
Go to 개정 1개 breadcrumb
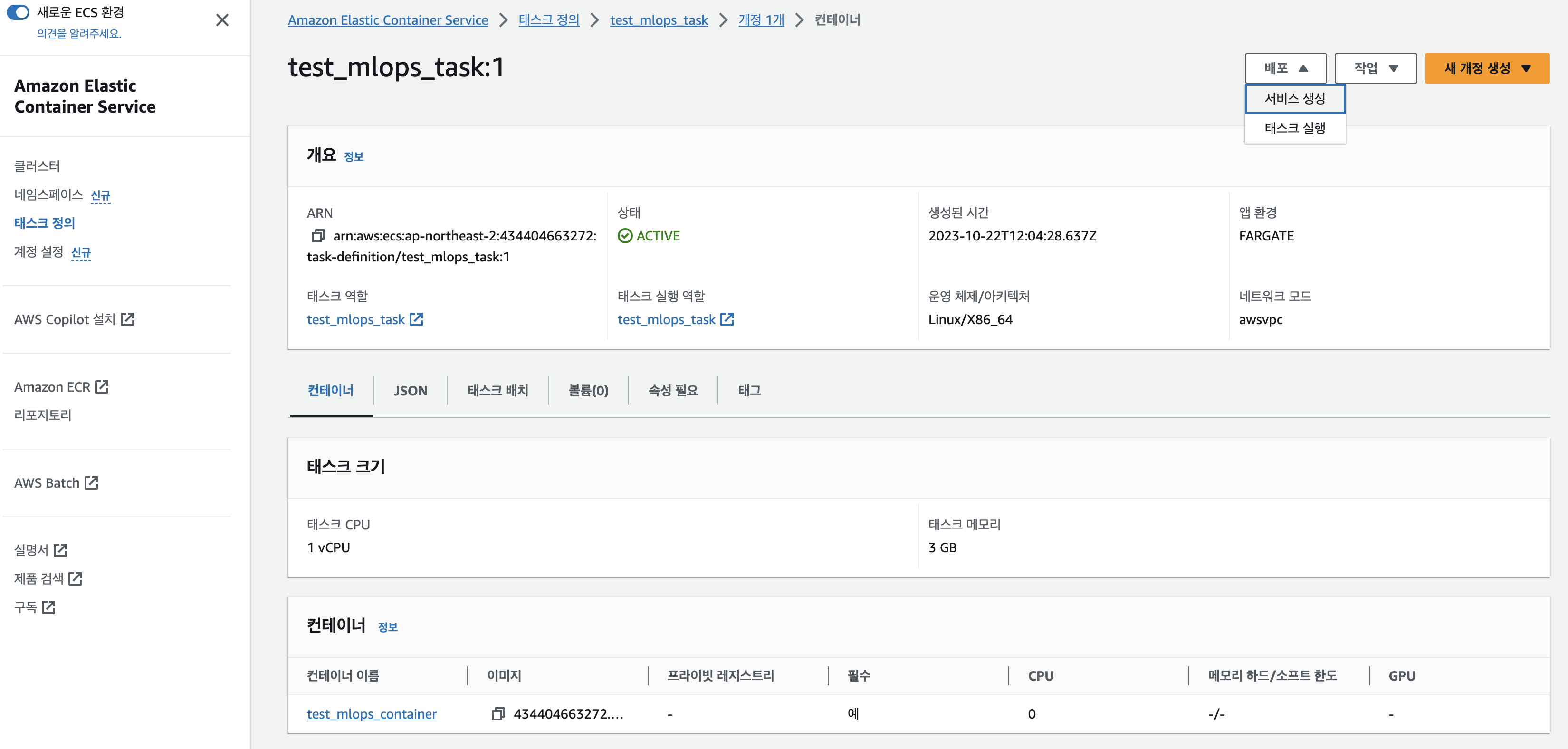pyautogui.click(x=761, y=20)
